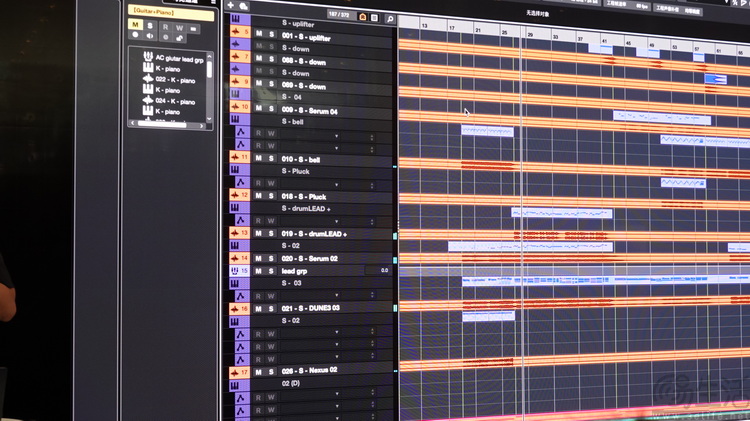This screenshot has height=421, width=750.
Task: Select 024 - K - piano in the inspector list
Action: (175, 101)
